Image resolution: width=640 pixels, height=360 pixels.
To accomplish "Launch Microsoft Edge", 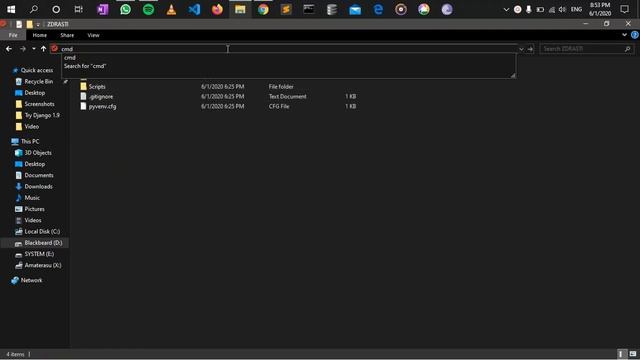I will click(x=378, y=9).
